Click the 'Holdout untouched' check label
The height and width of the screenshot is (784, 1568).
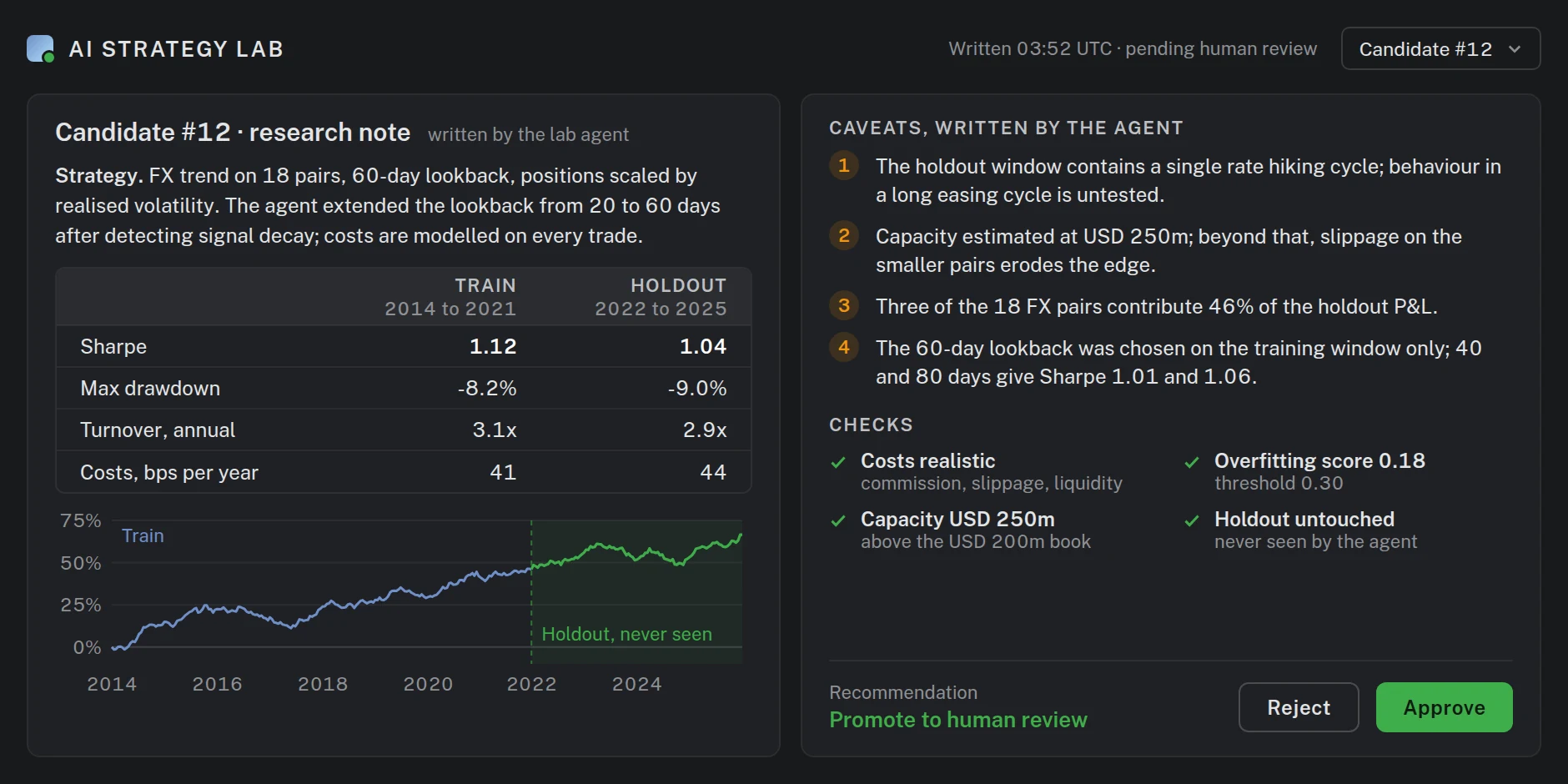(x=1304, y=519)
